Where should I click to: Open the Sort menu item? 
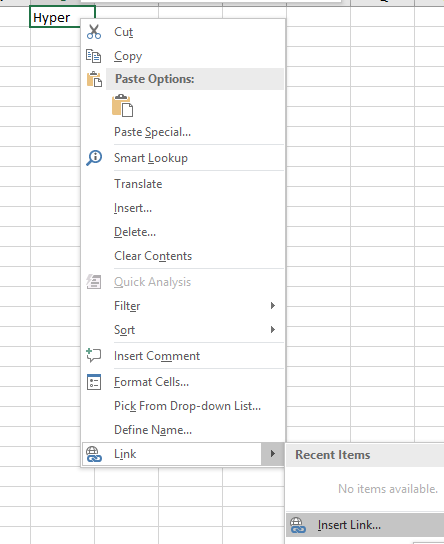point(183,330)
